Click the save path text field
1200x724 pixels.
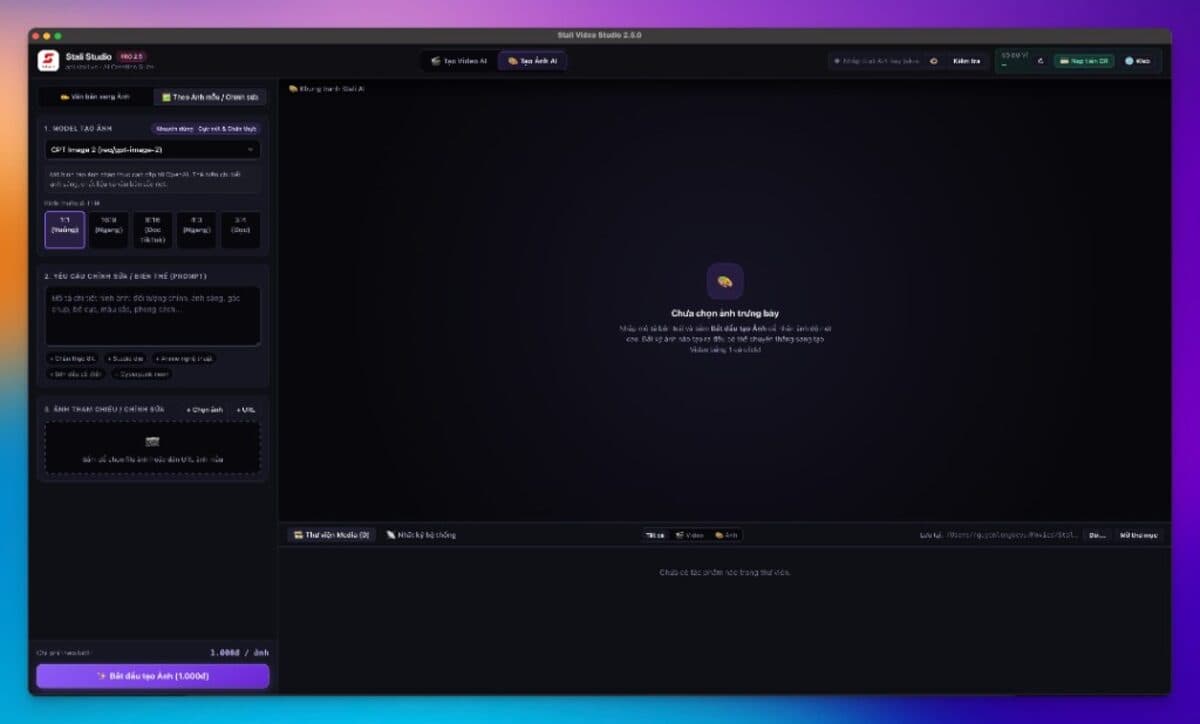coord(1014,535)
